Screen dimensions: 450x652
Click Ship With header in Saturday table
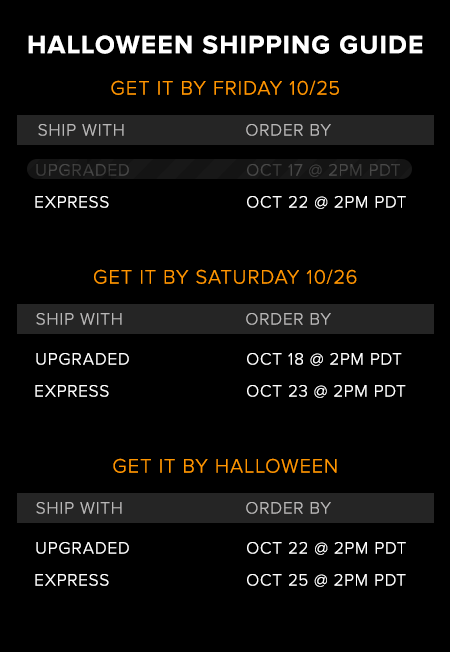pyautogui.click(x=79, y=319)
